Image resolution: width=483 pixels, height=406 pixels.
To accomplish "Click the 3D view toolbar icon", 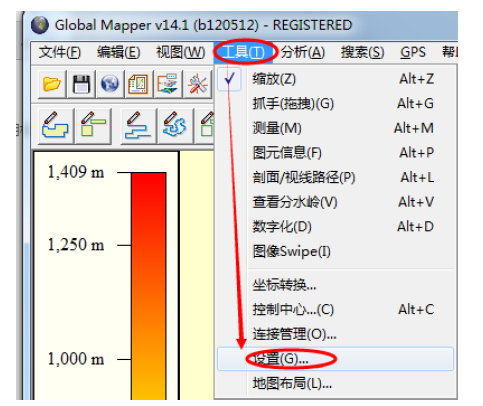I will click(x=168, y=84).
